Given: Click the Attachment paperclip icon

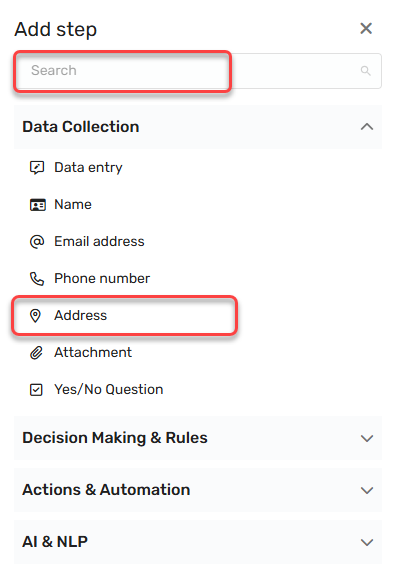Looking at the screenshot, I should 36,353.
